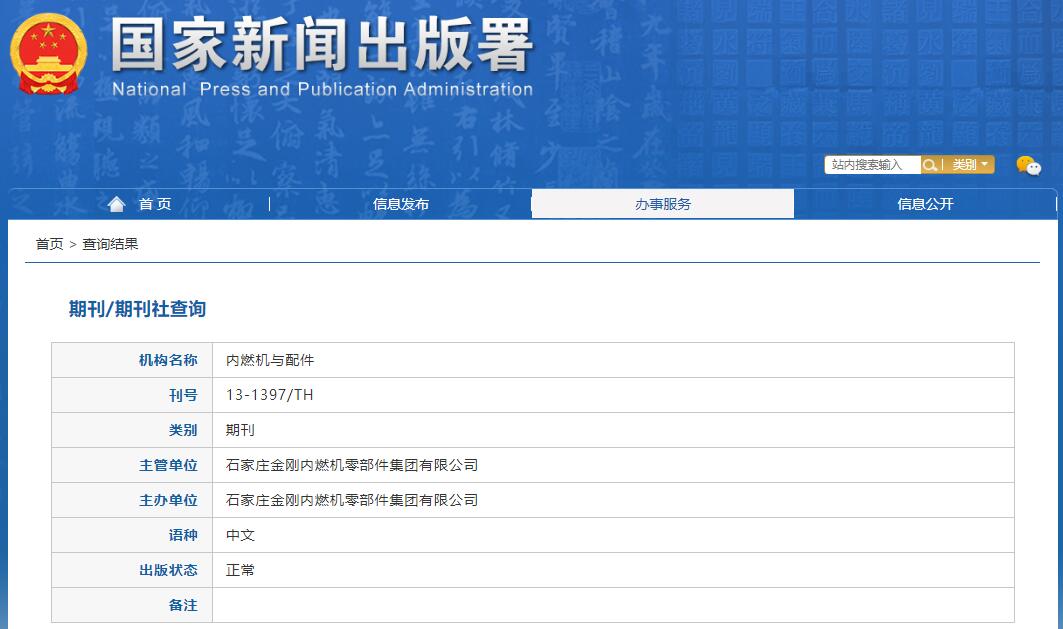Click the 主管单位 label cell

point(132,465)
